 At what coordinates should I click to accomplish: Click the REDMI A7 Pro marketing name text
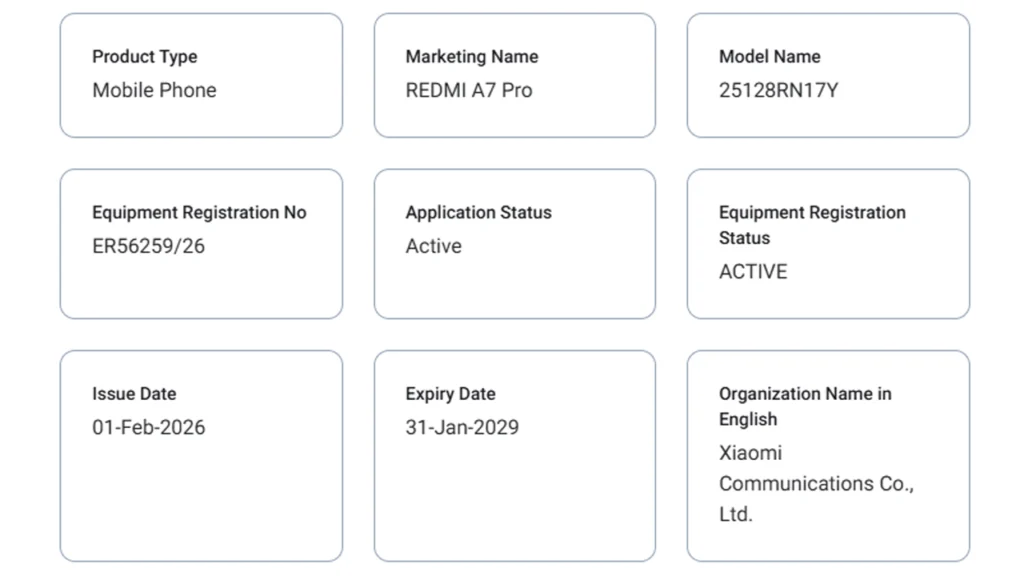470,90
